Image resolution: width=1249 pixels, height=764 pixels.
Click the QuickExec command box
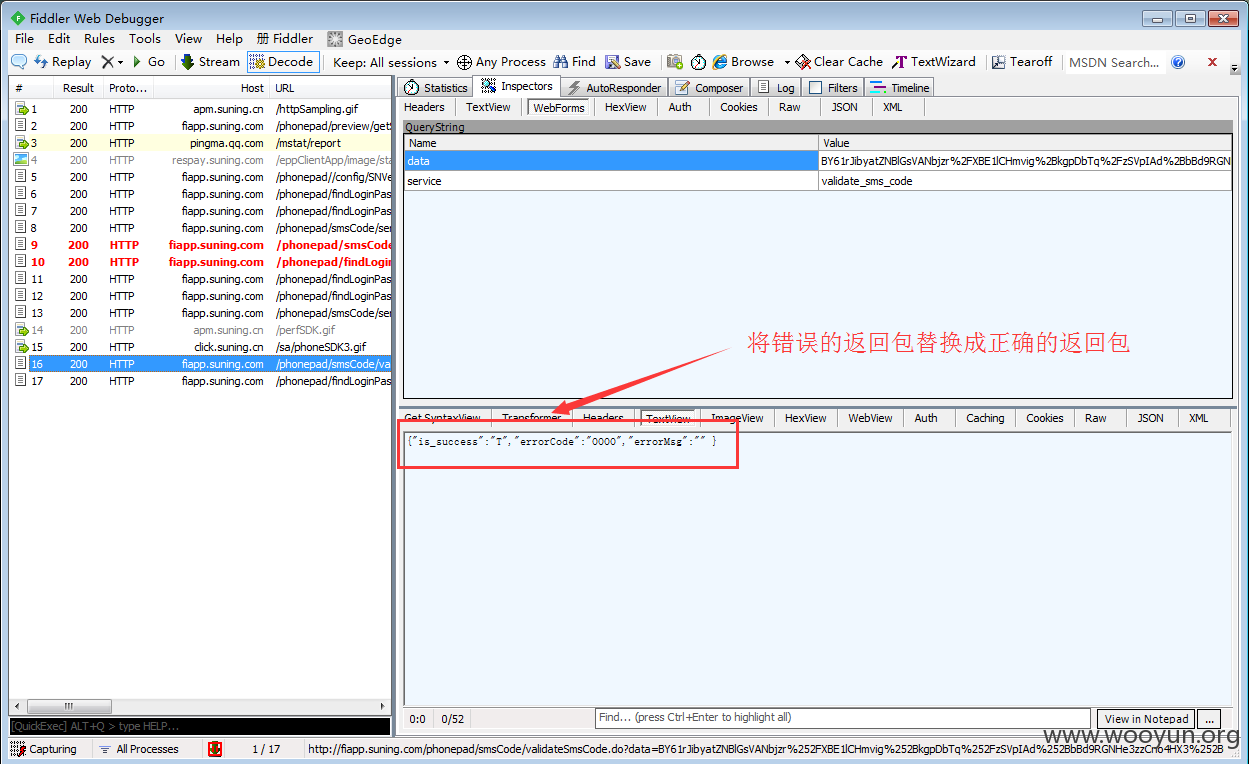coord(200,726)
